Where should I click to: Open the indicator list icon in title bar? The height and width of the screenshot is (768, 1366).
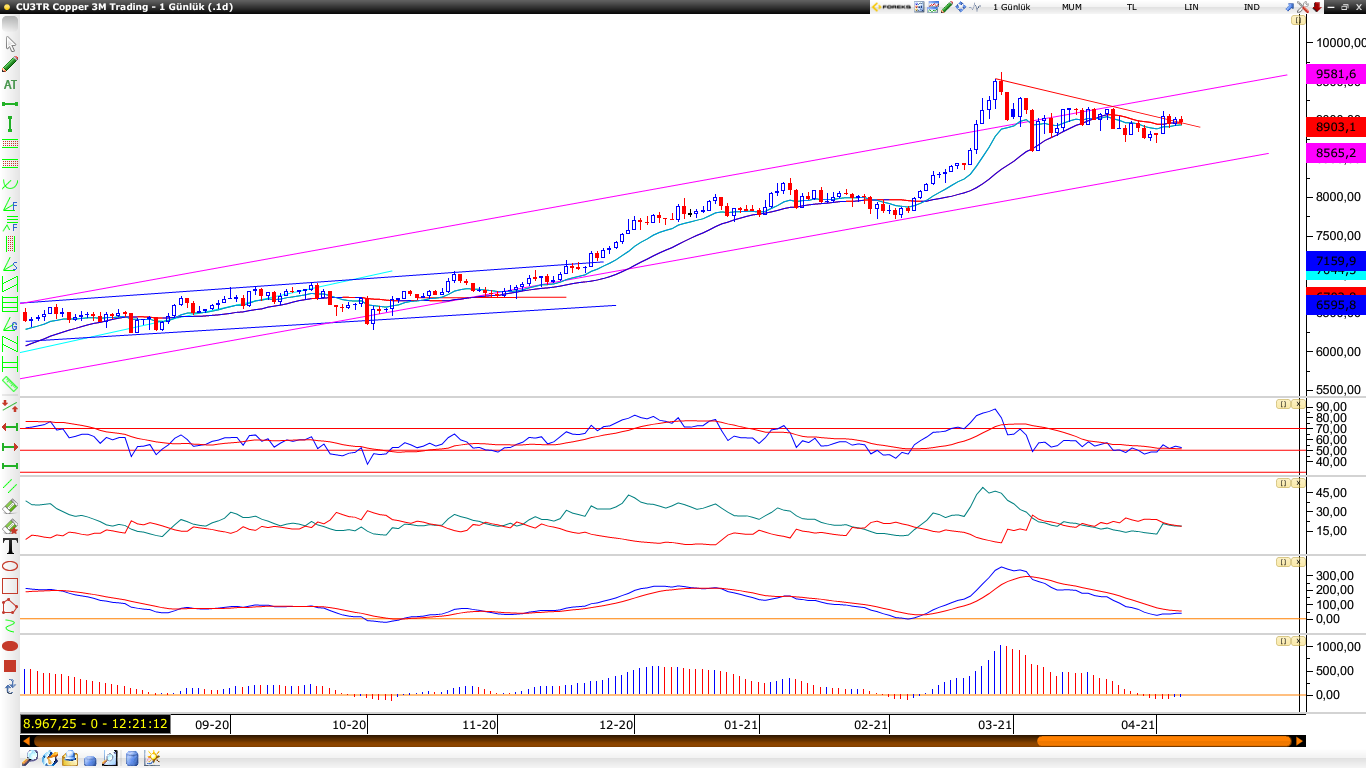point(919,7)
